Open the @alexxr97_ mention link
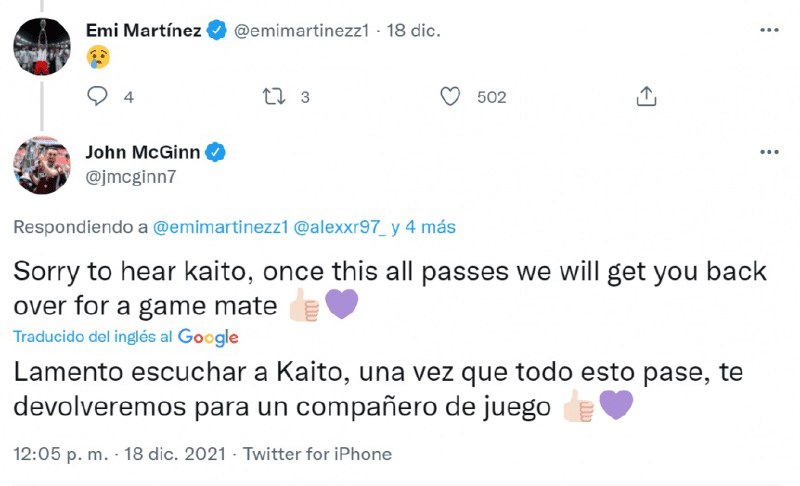 click(x=338, y=227)
